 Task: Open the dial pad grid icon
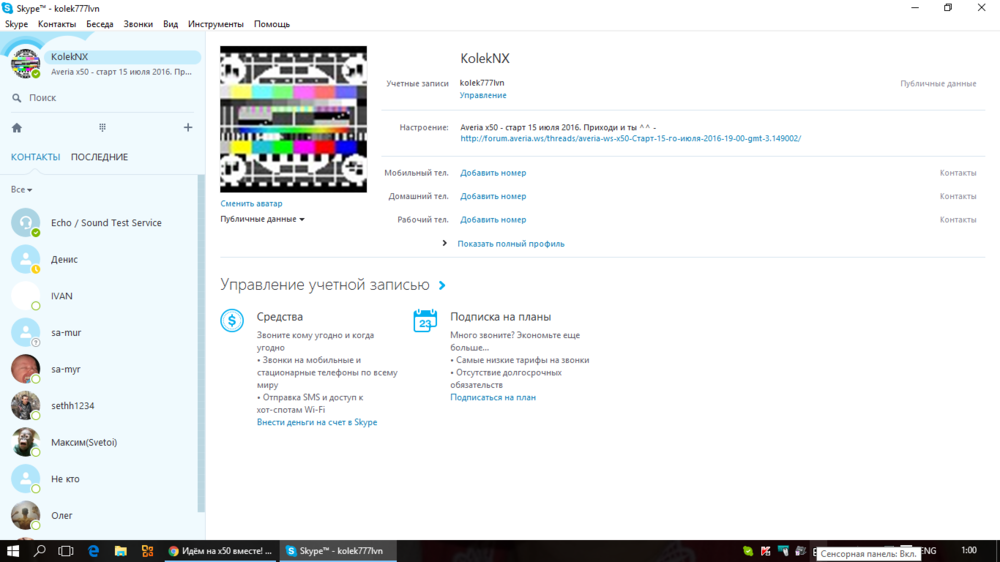102,128
